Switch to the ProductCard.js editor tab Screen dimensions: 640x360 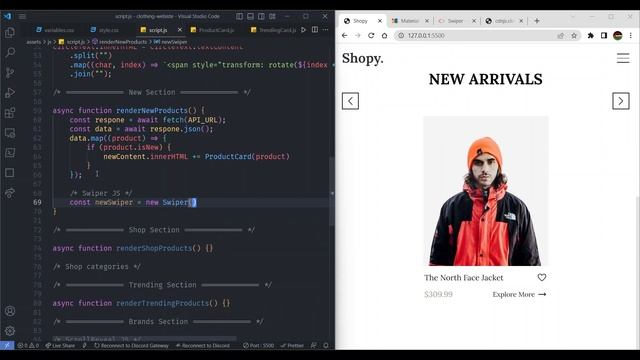[x=213, y=30]
